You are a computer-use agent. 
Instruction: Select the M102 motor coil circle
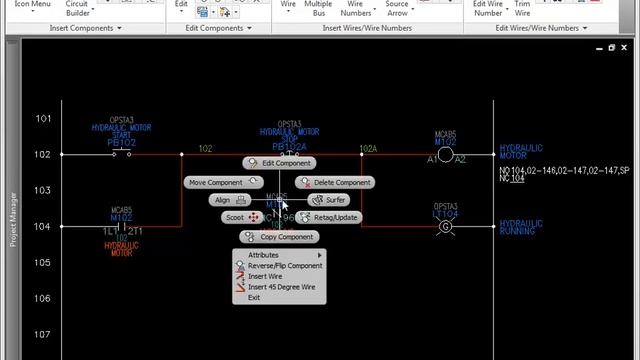pos(445,155)
